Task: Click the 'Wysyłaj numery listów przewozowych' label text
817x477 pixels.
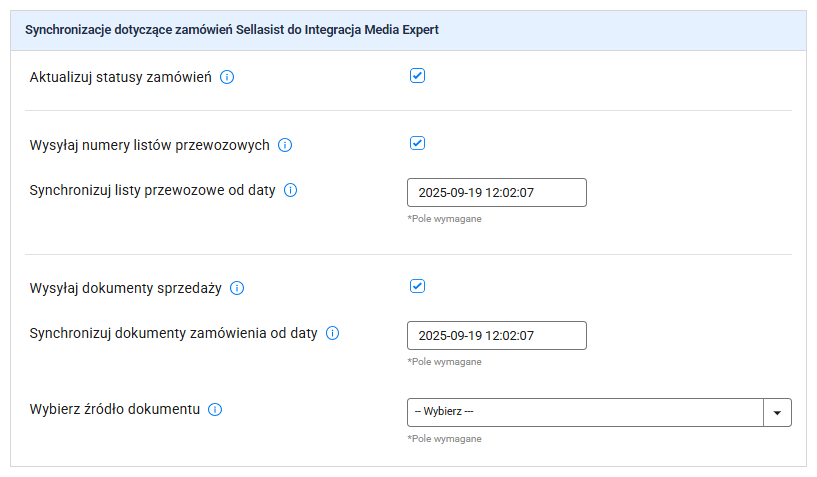Action: pos(150,145)
